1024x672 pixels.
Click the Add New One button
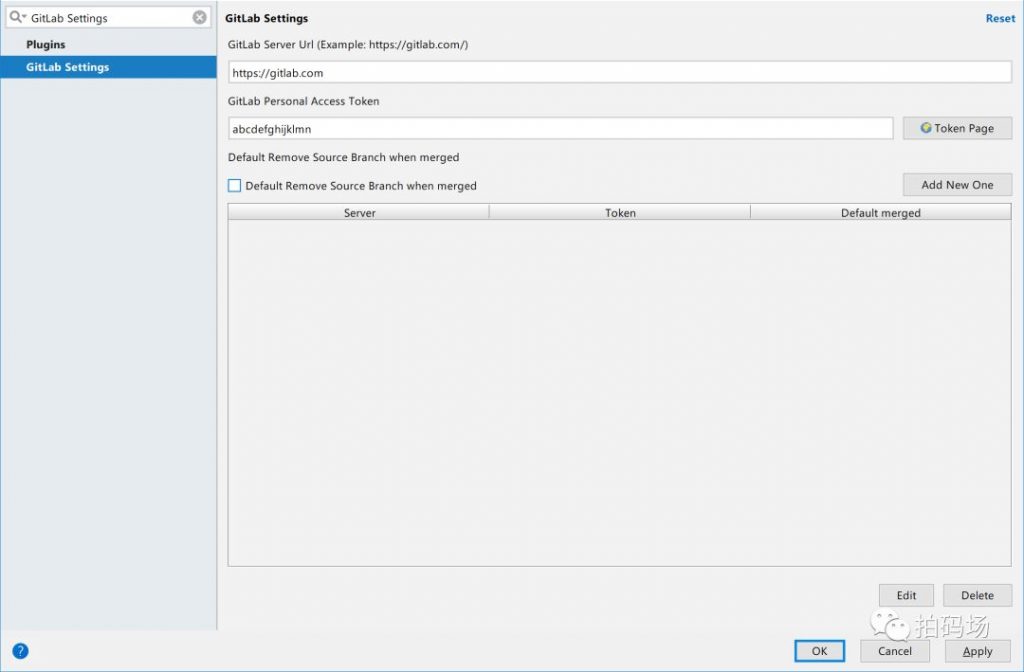pos(957,185)
